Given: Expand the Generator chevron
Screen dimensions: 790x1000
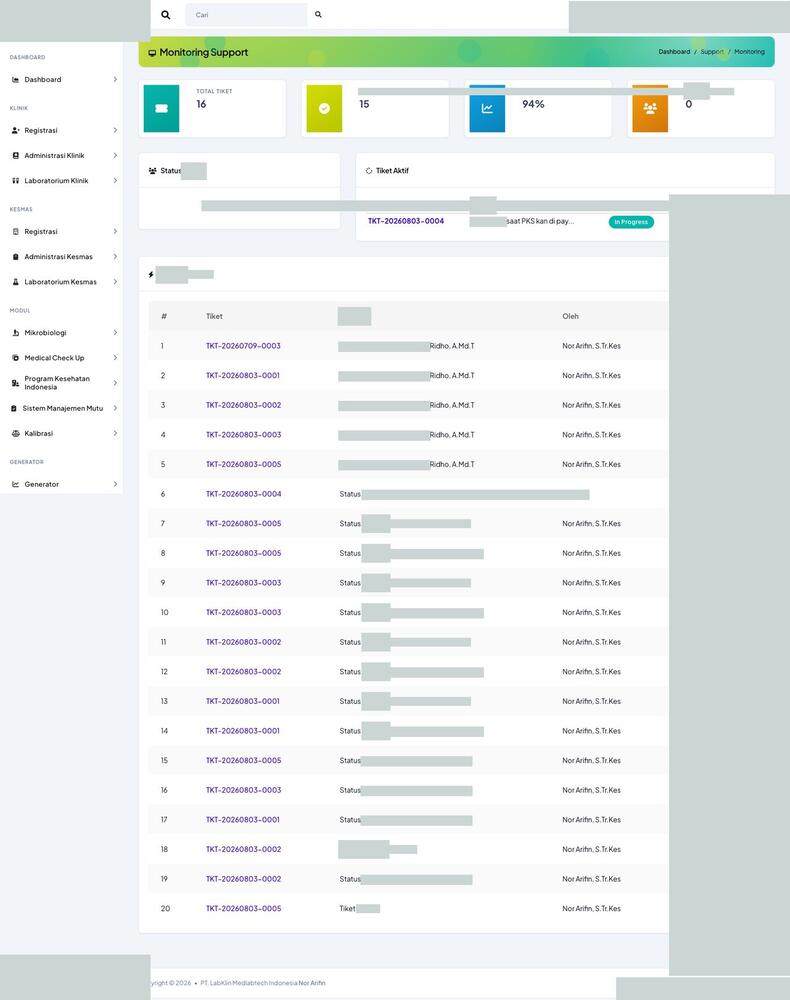Looking at the screenshot, I should point(115,485).
